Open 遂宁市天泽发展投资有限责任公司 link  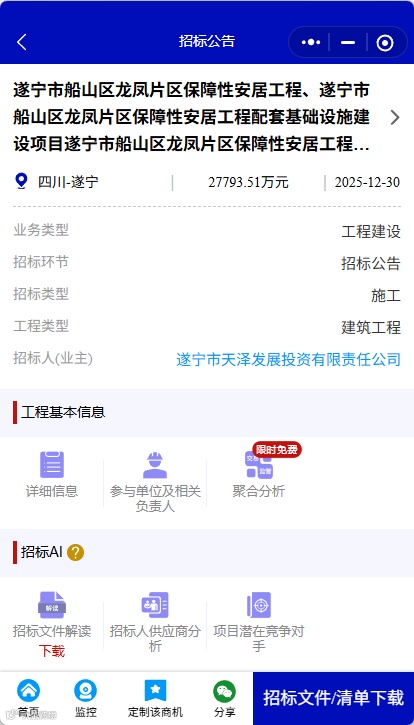tap(288, 359)
